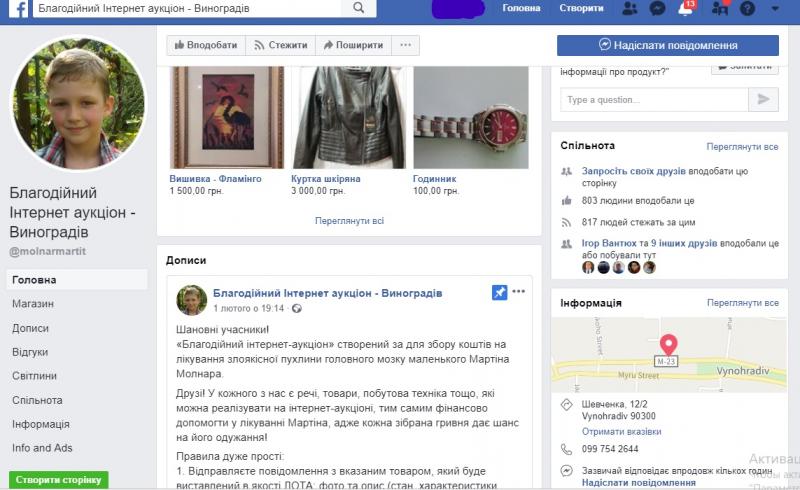Toggle the Вподобати like button
Viewport: 800px width, 490px height.
click(x=206, y=45)
